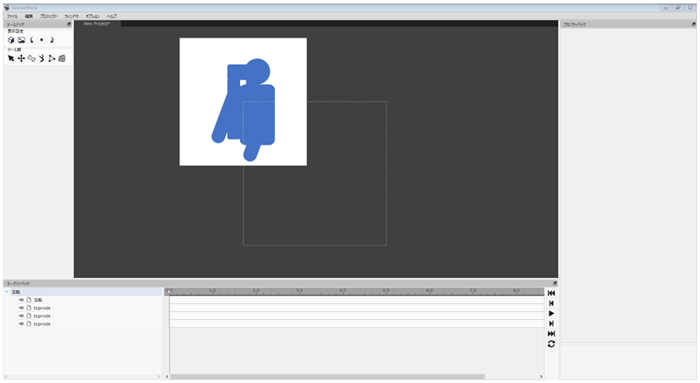Select the first topnode tree row

click(89, 308)
